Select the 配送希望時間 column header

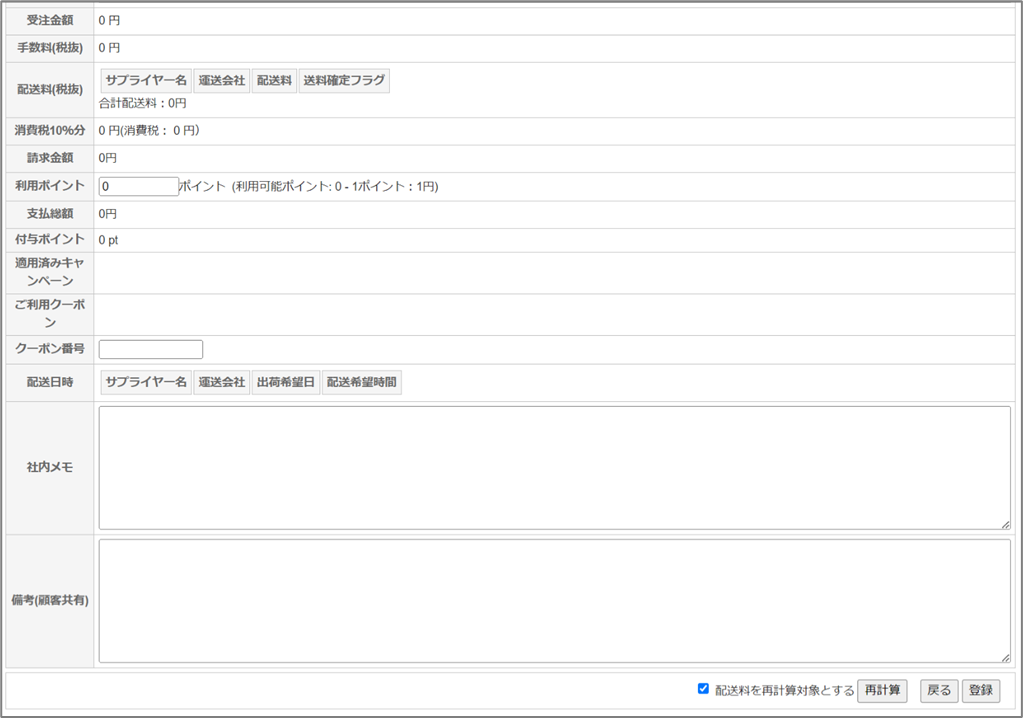tap(361, 383)
